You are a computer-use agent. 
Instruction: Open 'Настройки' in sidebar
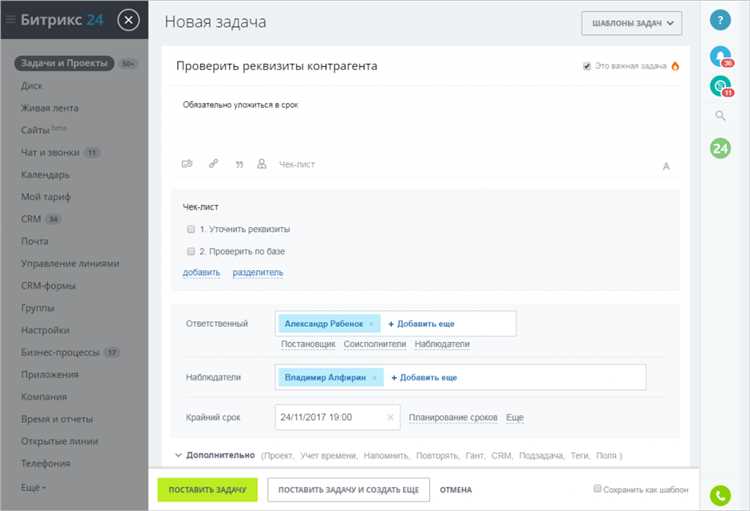(x=45, y=330)
